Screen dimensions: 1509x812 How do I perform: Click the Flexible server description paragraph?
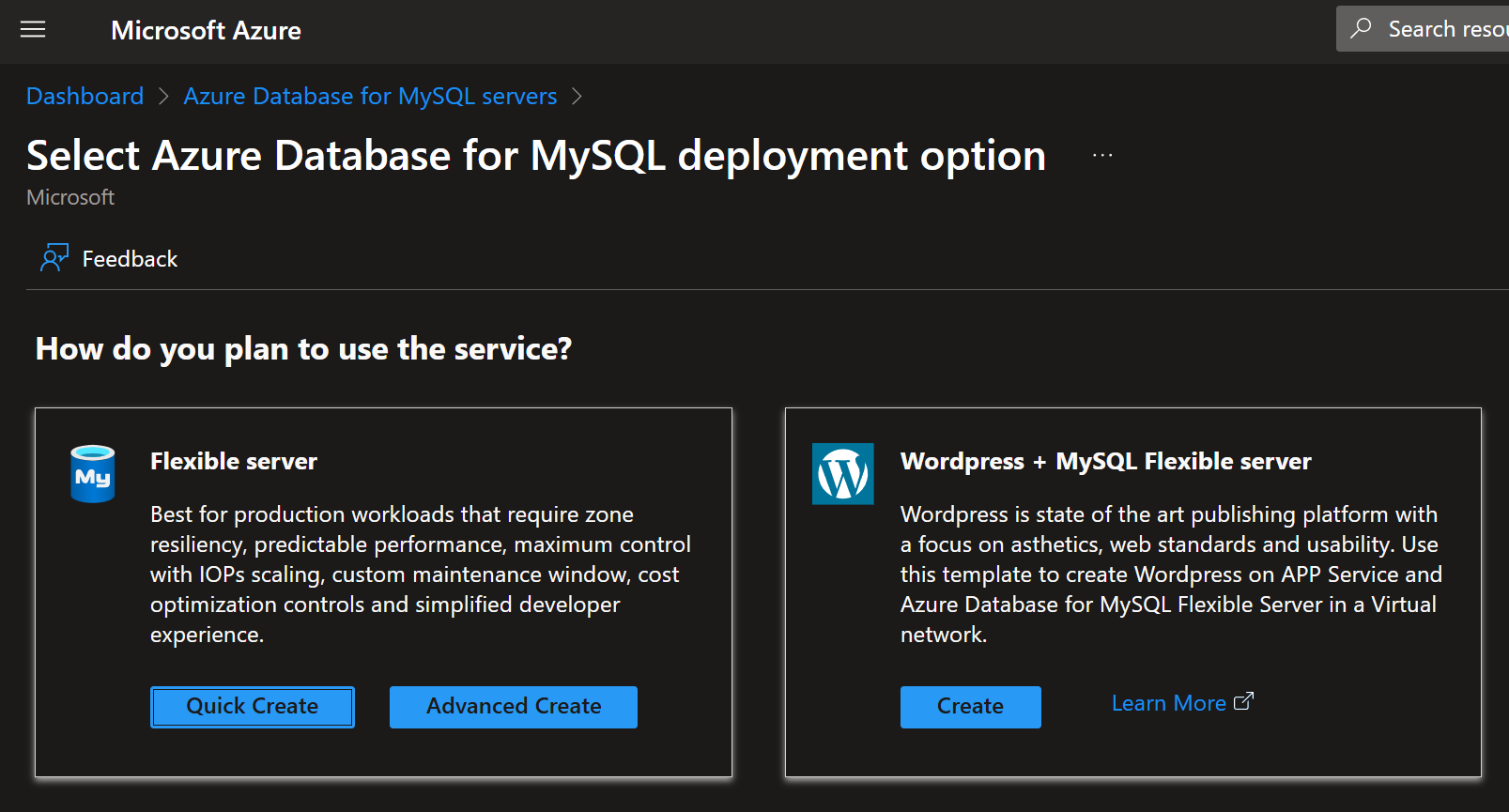click(x=421, y=575)
